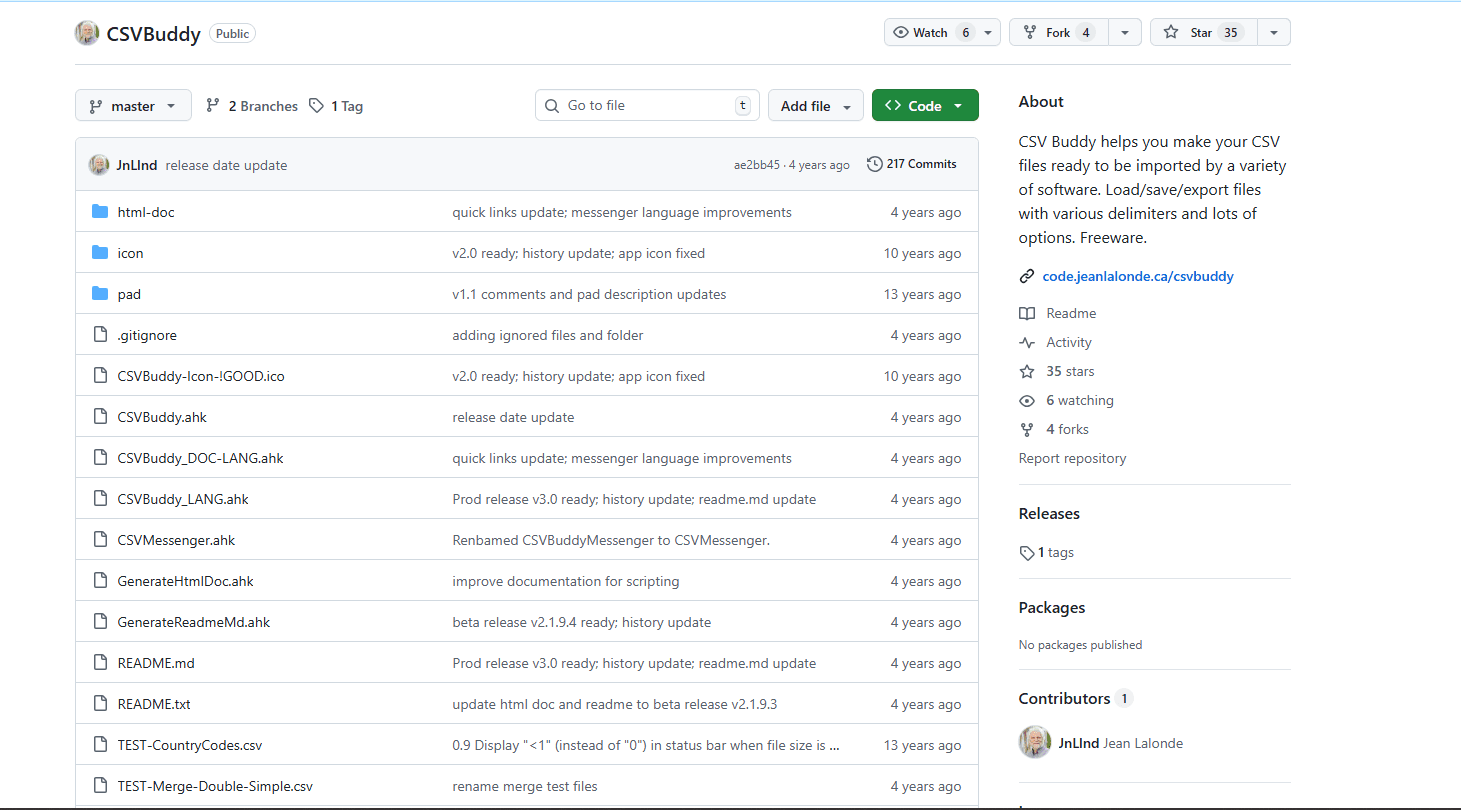Viewport: 1461px width, 810px height.
Task: Click Report repository link
Action: (1072, 458)
